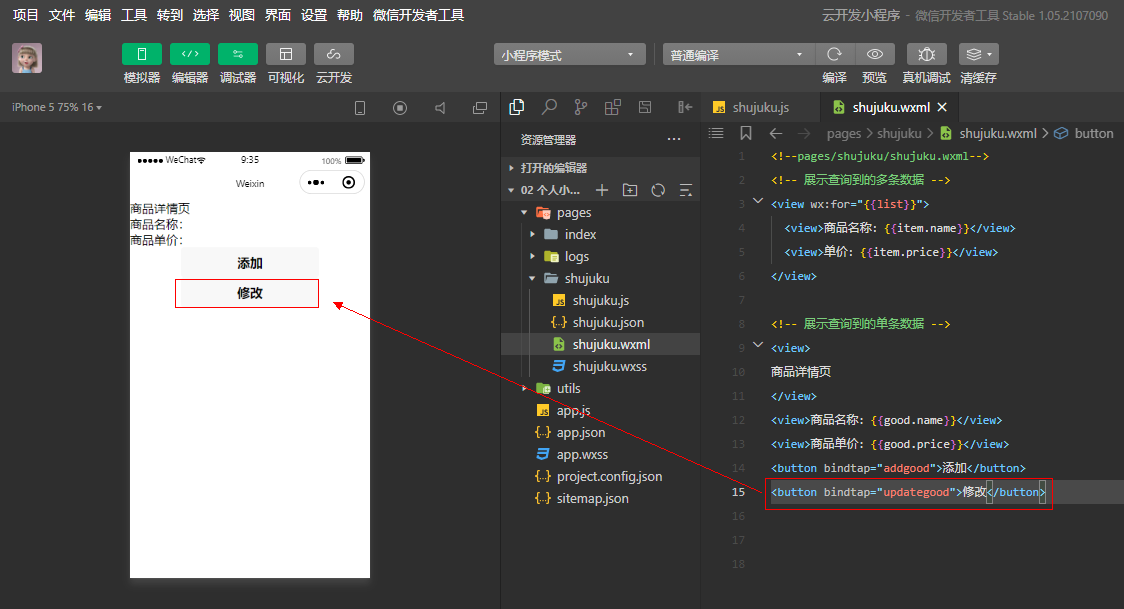Click the 编译 compile refresh icon
The width and height of the screenshot is (1124, 609).
click(834, 54)
